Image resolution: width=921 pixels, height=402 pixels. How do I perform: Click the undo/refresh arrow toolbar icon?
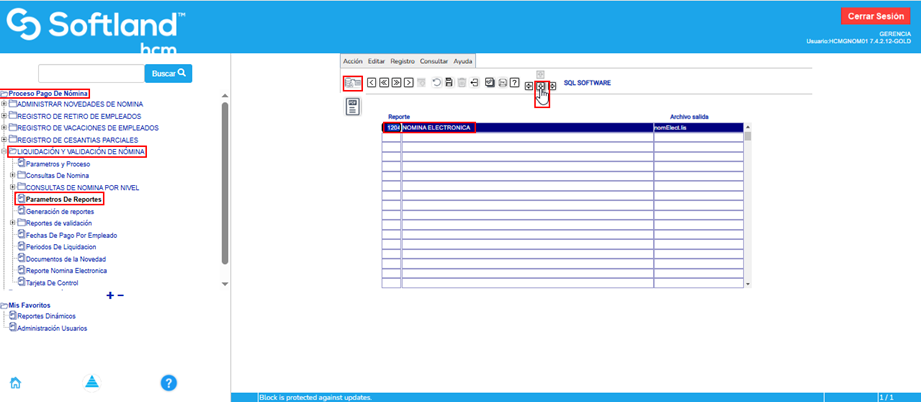(x=436, y=82)
